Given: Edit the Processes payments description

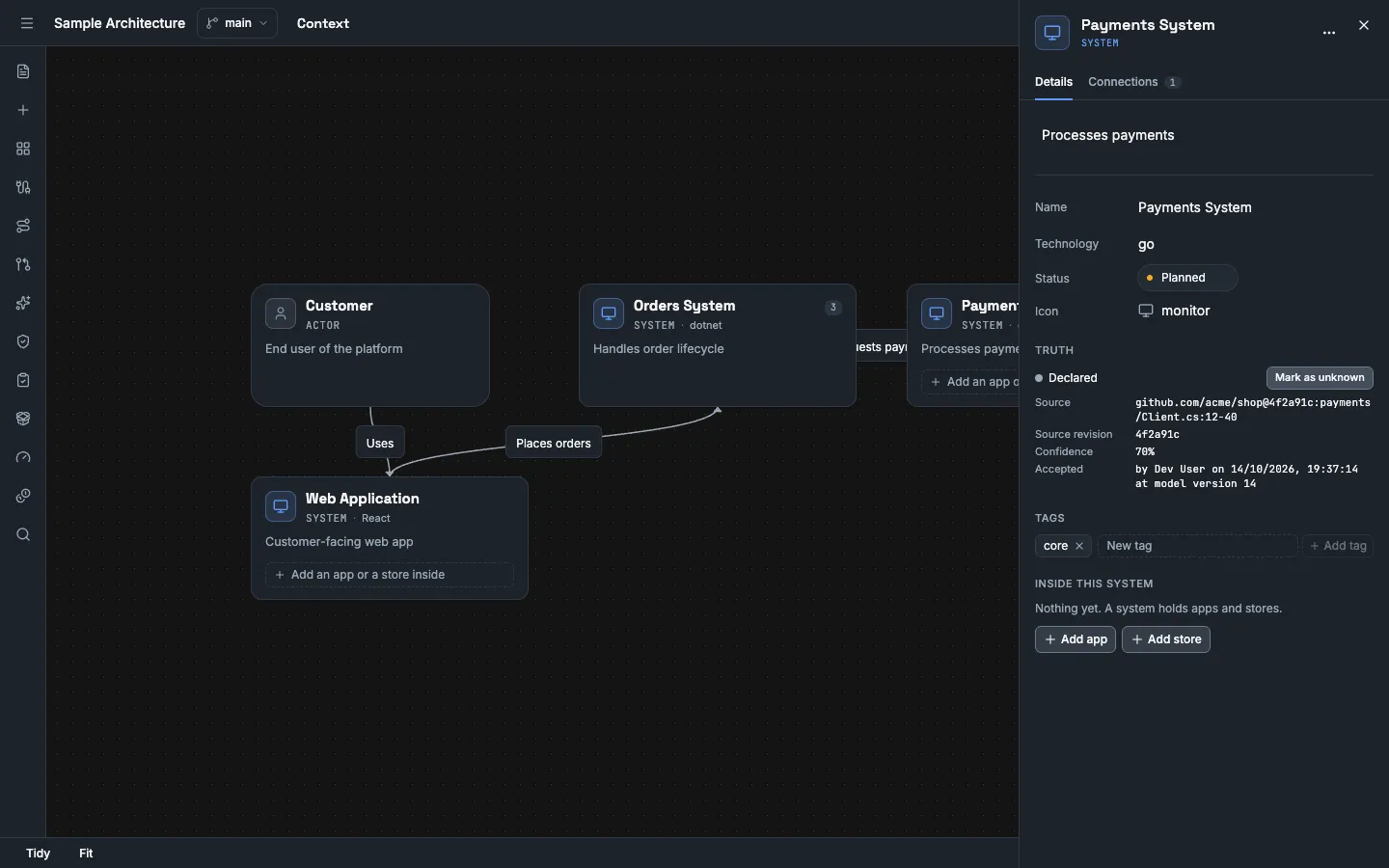Looking at the screenshot, I should [x=1204, y=135].
